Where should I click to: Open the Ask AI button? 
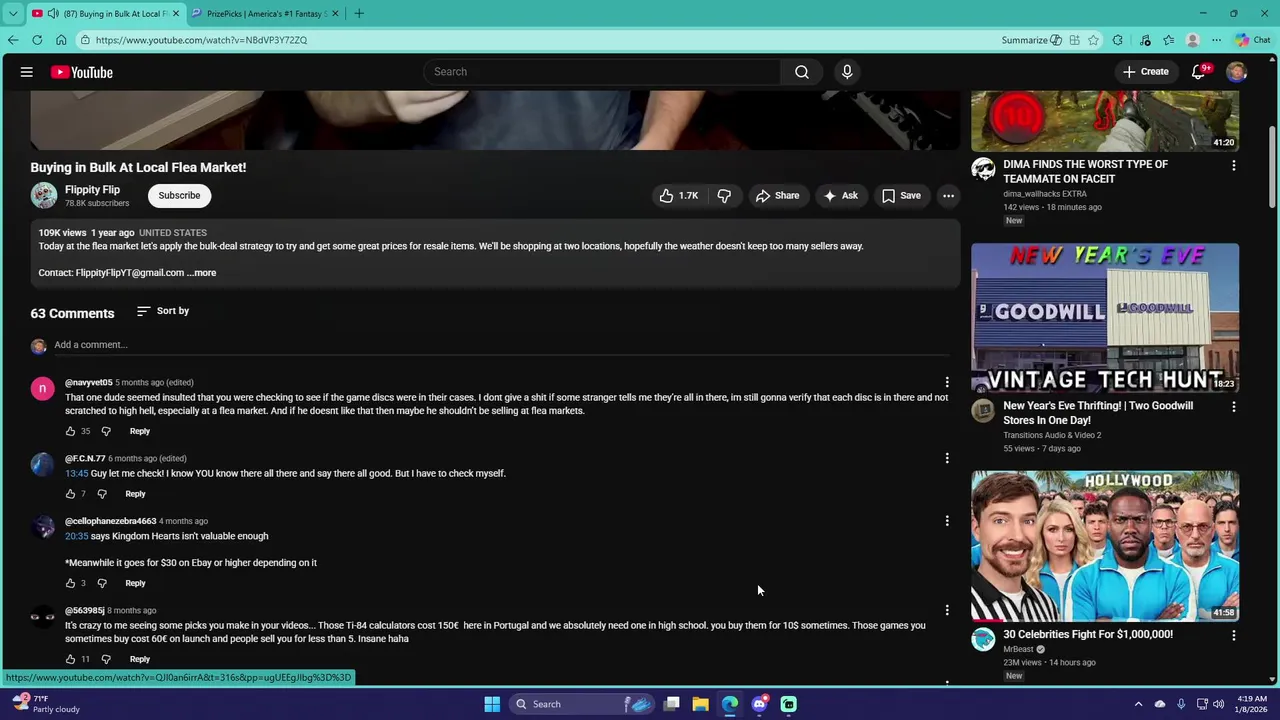pos(840,196)
